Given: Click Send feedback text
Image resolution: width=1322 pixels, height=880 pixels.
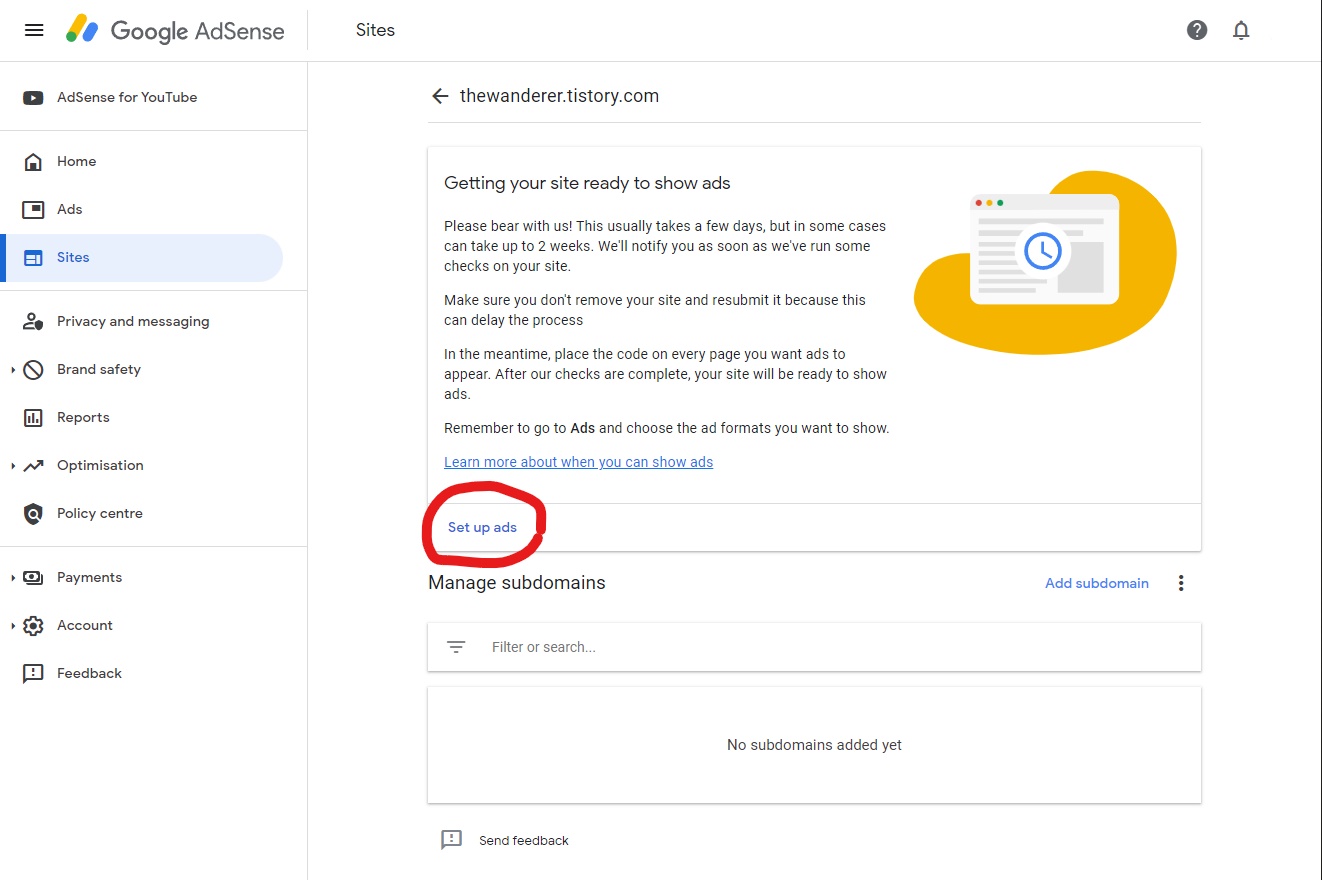Looking at the screenshot, I should click(524, 841).
